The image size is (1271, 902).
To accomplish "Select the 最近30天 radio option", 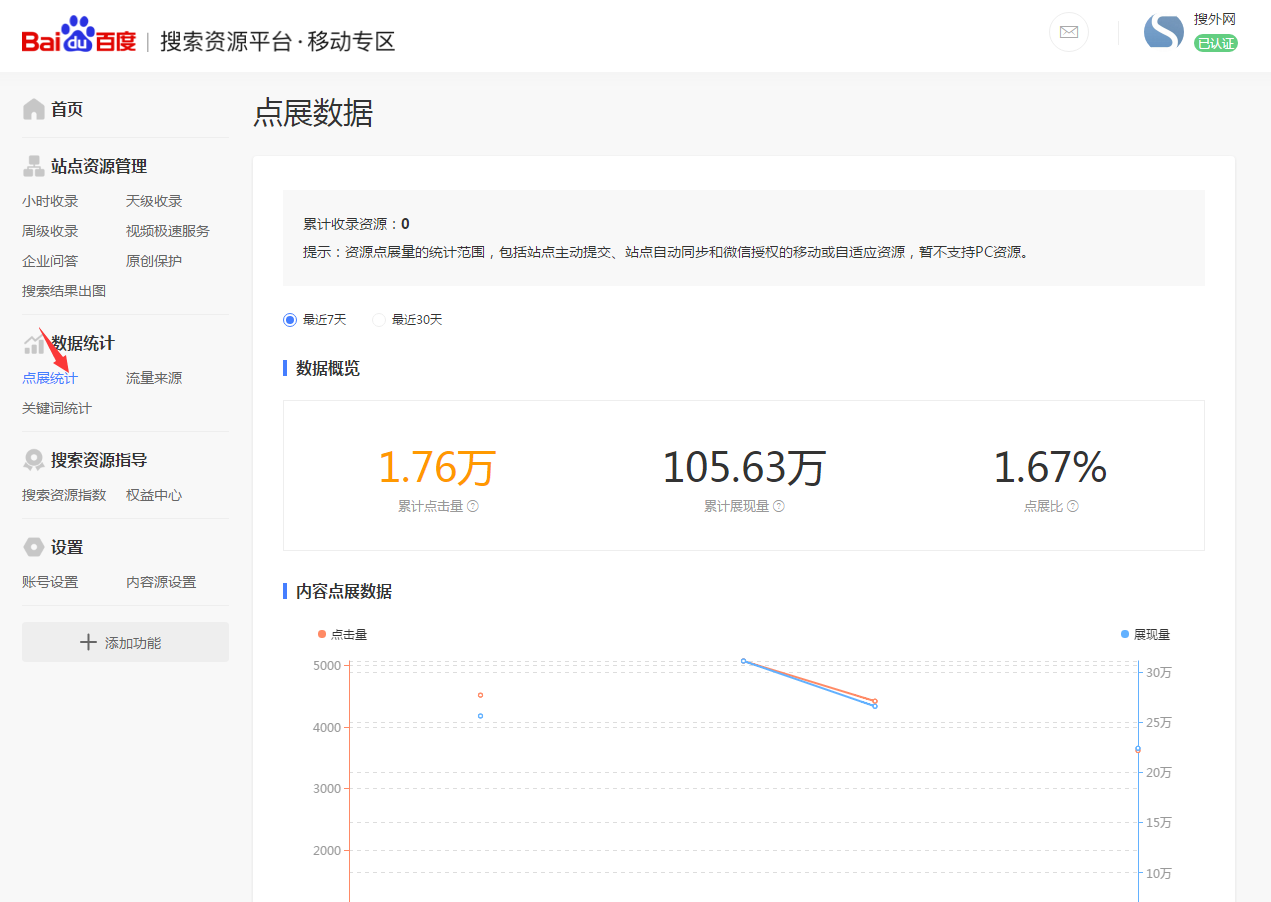I will pos(378,319).
